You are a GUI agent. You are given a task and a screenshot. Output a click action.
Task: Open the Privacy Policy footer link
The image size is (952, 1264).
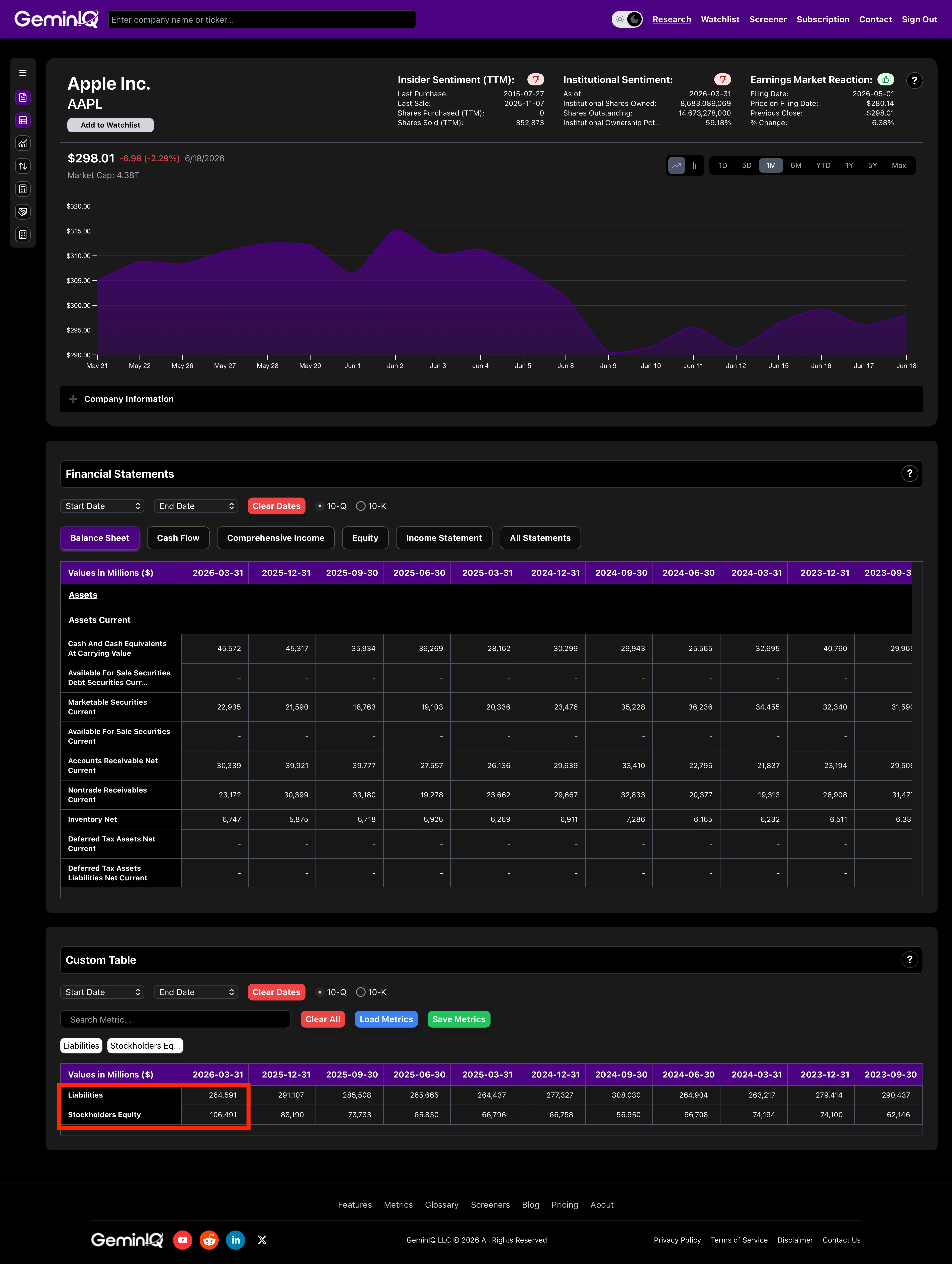pos(677,1240)
